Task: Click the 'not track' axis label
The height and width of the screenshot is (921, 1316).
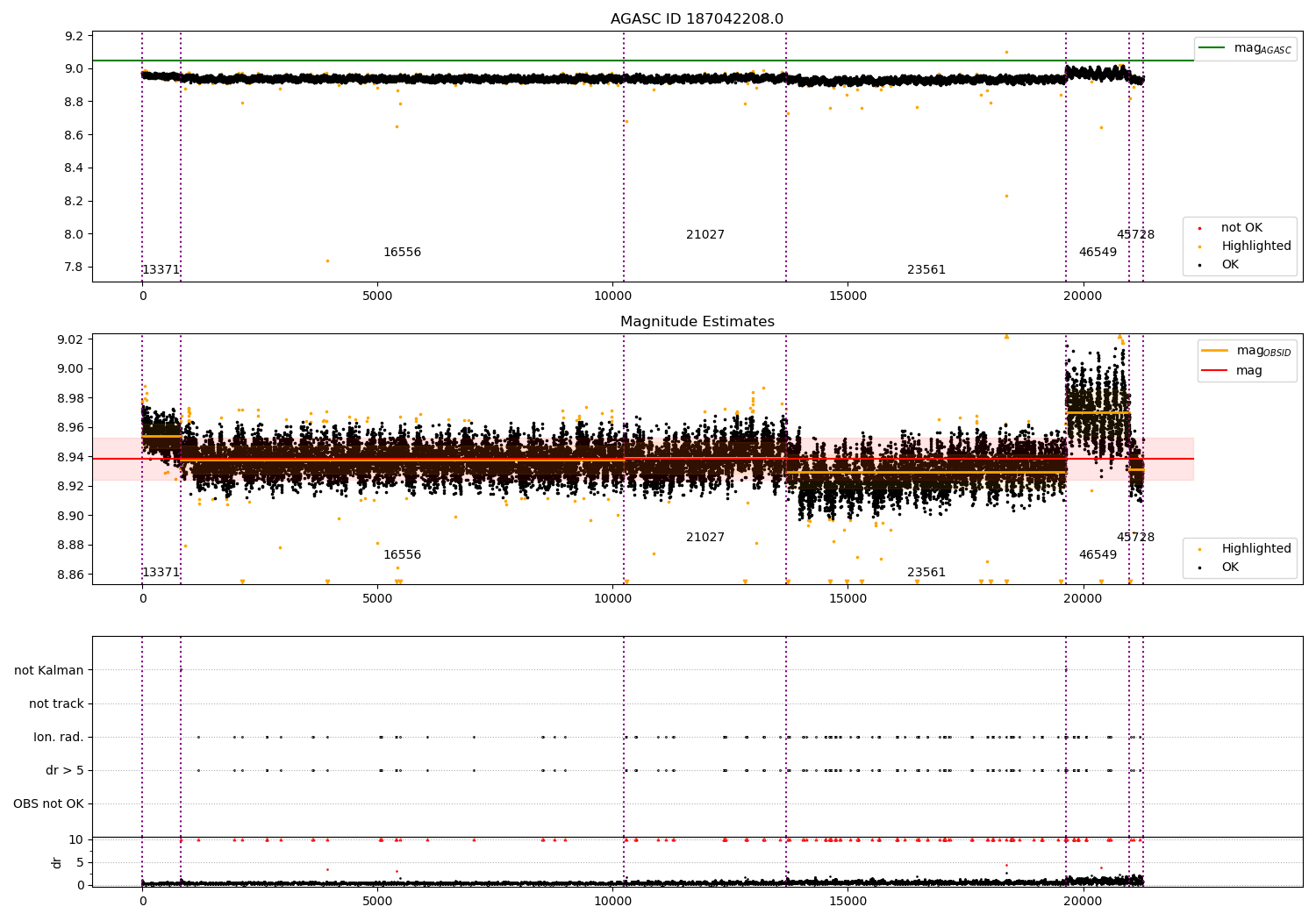Action: pyautogui.click(x=56, y=703)
